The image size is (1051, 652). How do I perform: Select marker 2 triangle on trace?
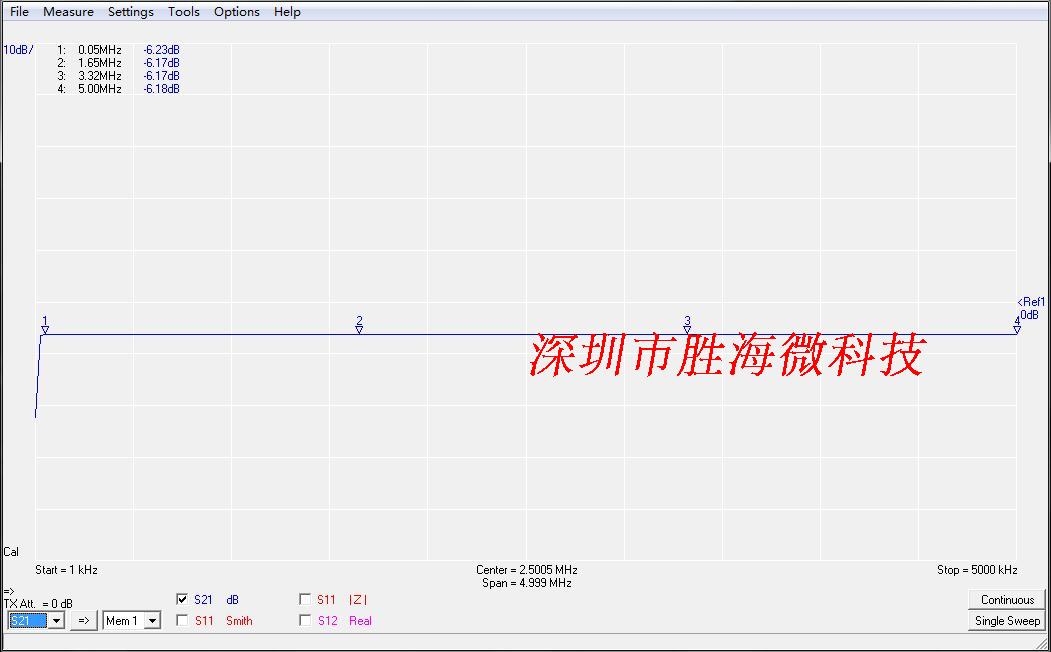pyautogui.click(x=359, y=330)
